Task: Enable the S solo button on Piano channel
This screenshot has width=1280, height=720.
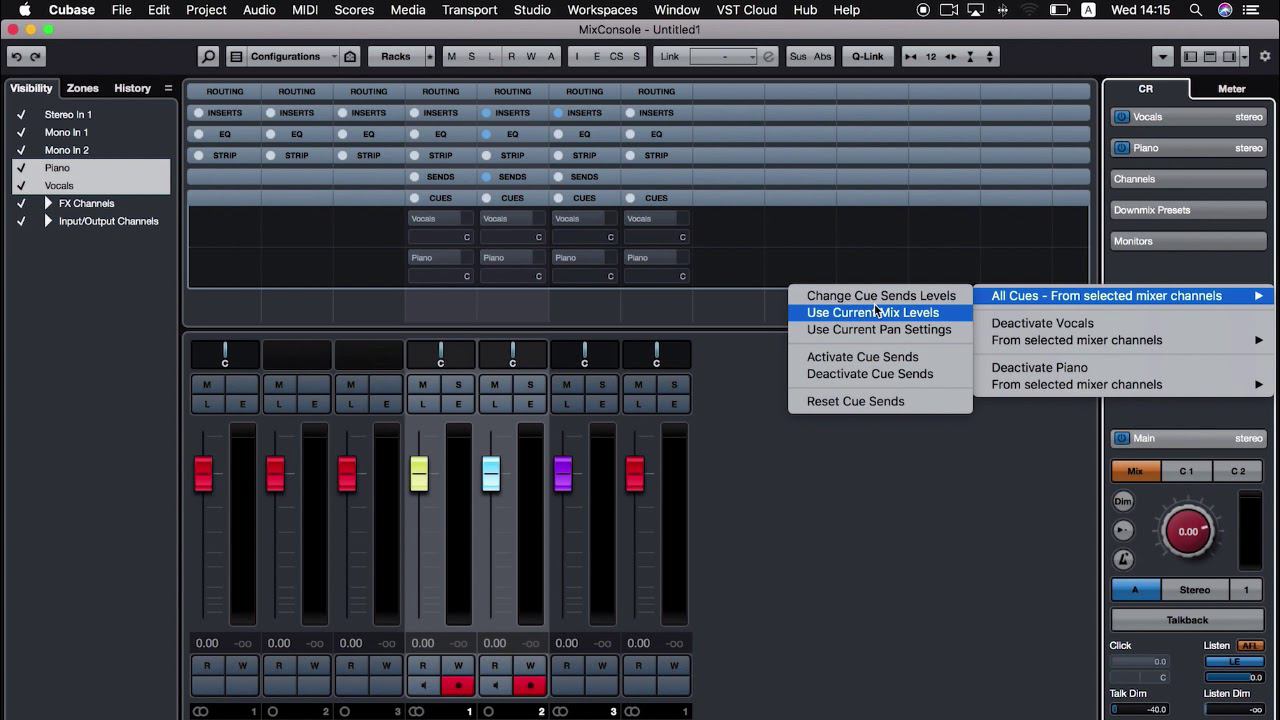Action: click(x=457, y=385)
